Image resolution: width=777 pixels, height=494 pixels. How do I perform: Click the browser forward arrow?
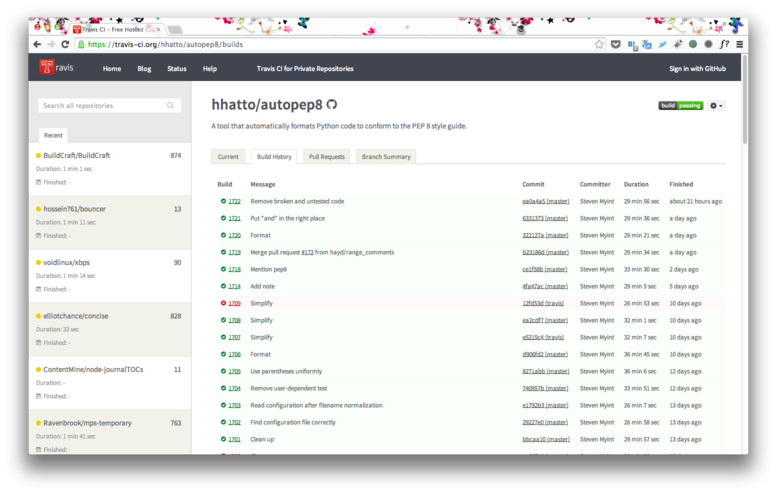tap(51, 45)
